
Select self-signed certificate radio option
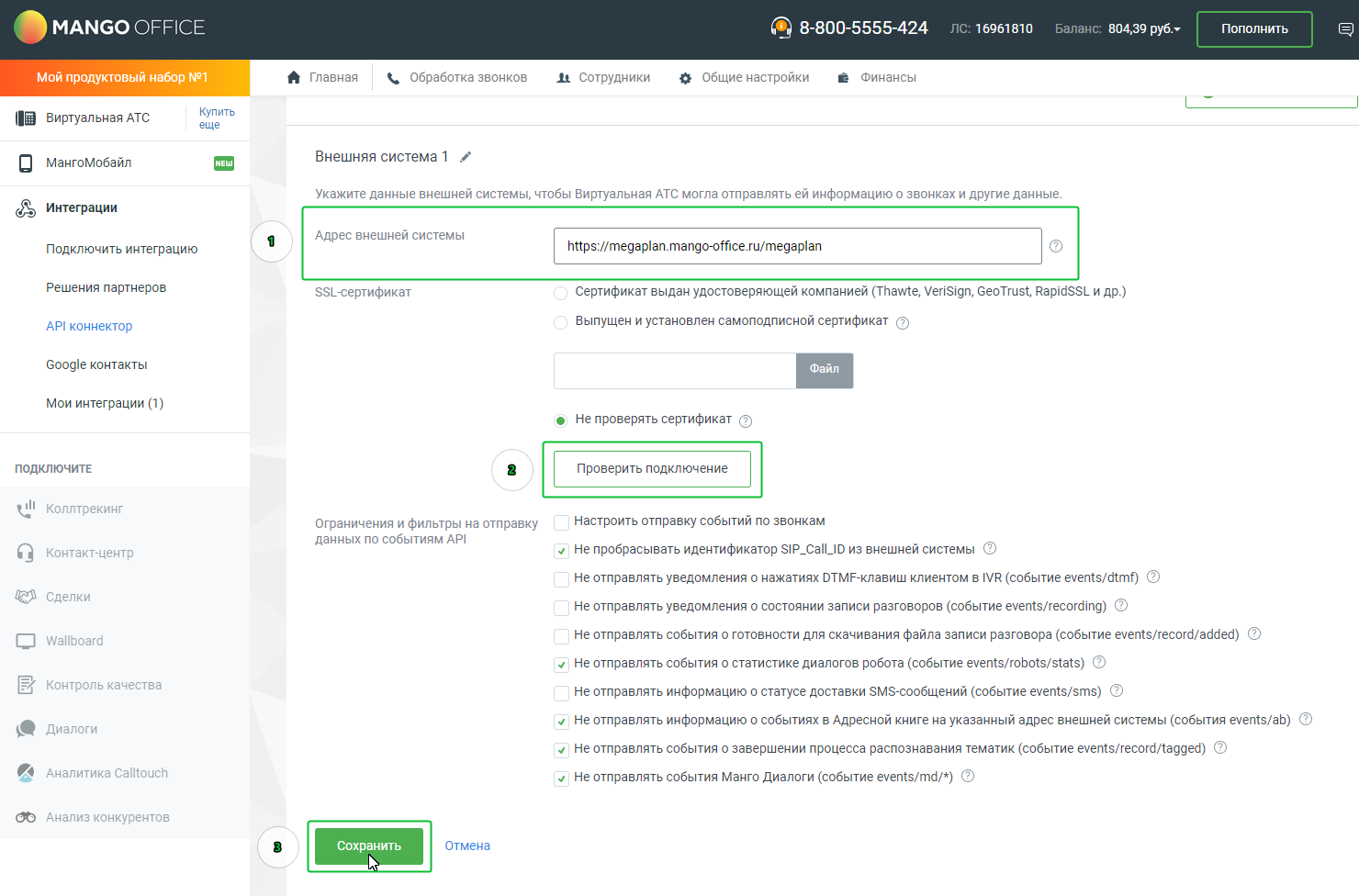560,322
